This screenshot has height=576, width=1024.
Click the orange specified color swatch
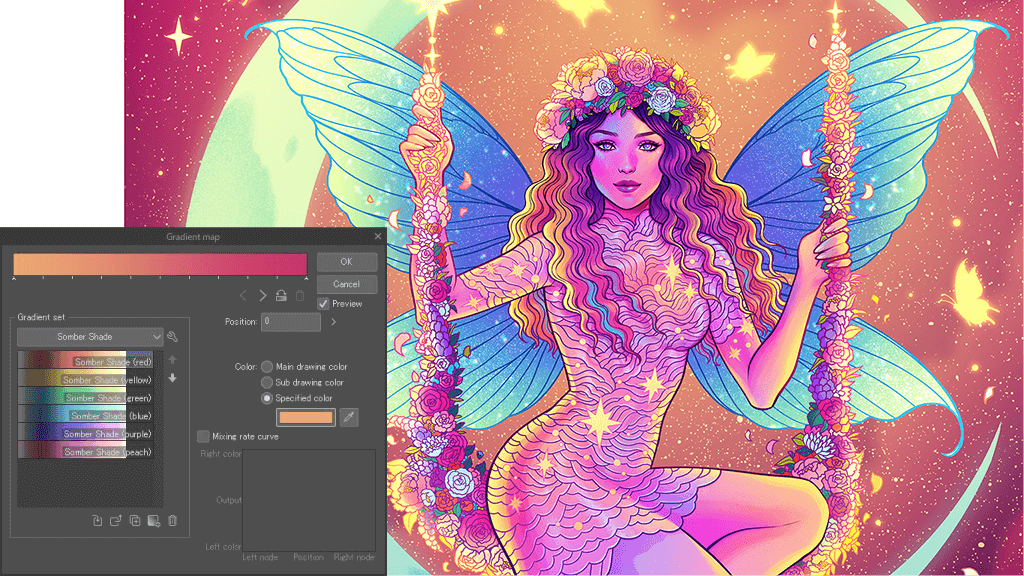coord(305,417)
